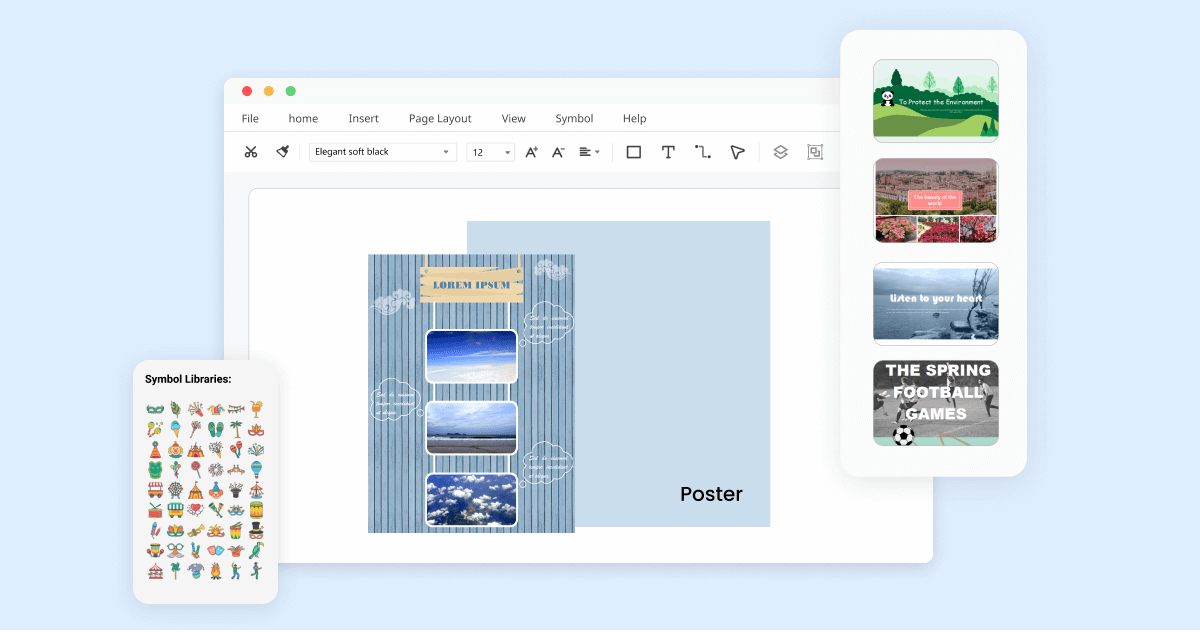Select the Text tool
Screen dimensions: 1200x632
click(x=668, y=152)
